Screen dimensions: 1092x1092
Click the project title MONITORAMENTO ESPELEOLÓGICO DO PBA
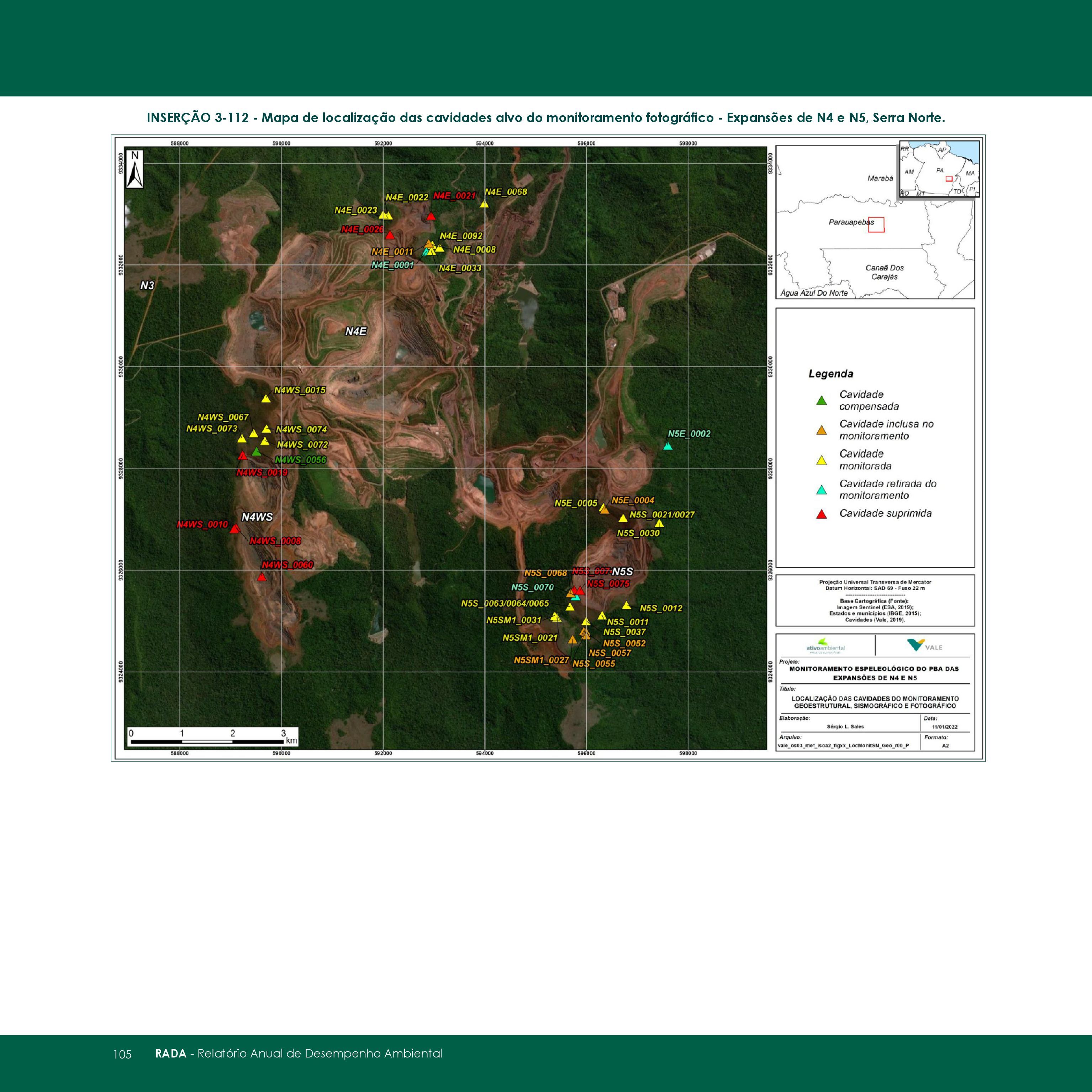[874, 673]
